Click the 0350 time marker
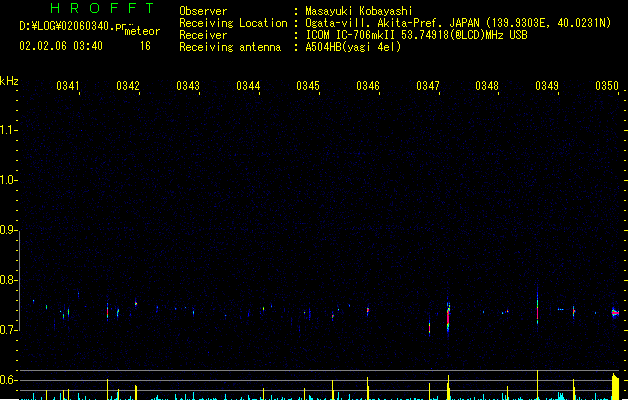Viewport: 629px width, 400px height. pyautogui.click(x=607, y=86)
